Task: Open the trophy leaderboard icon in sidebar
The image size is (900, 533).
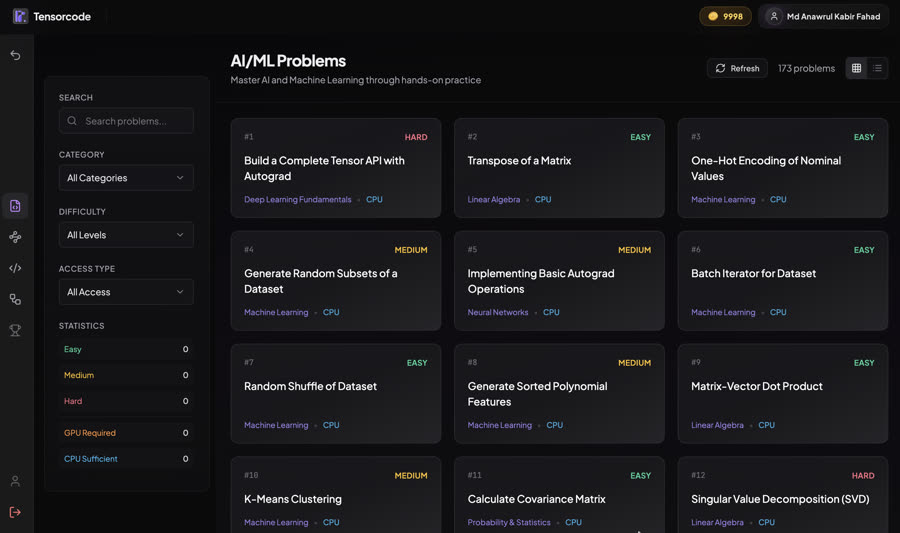Action: [15, 330]
